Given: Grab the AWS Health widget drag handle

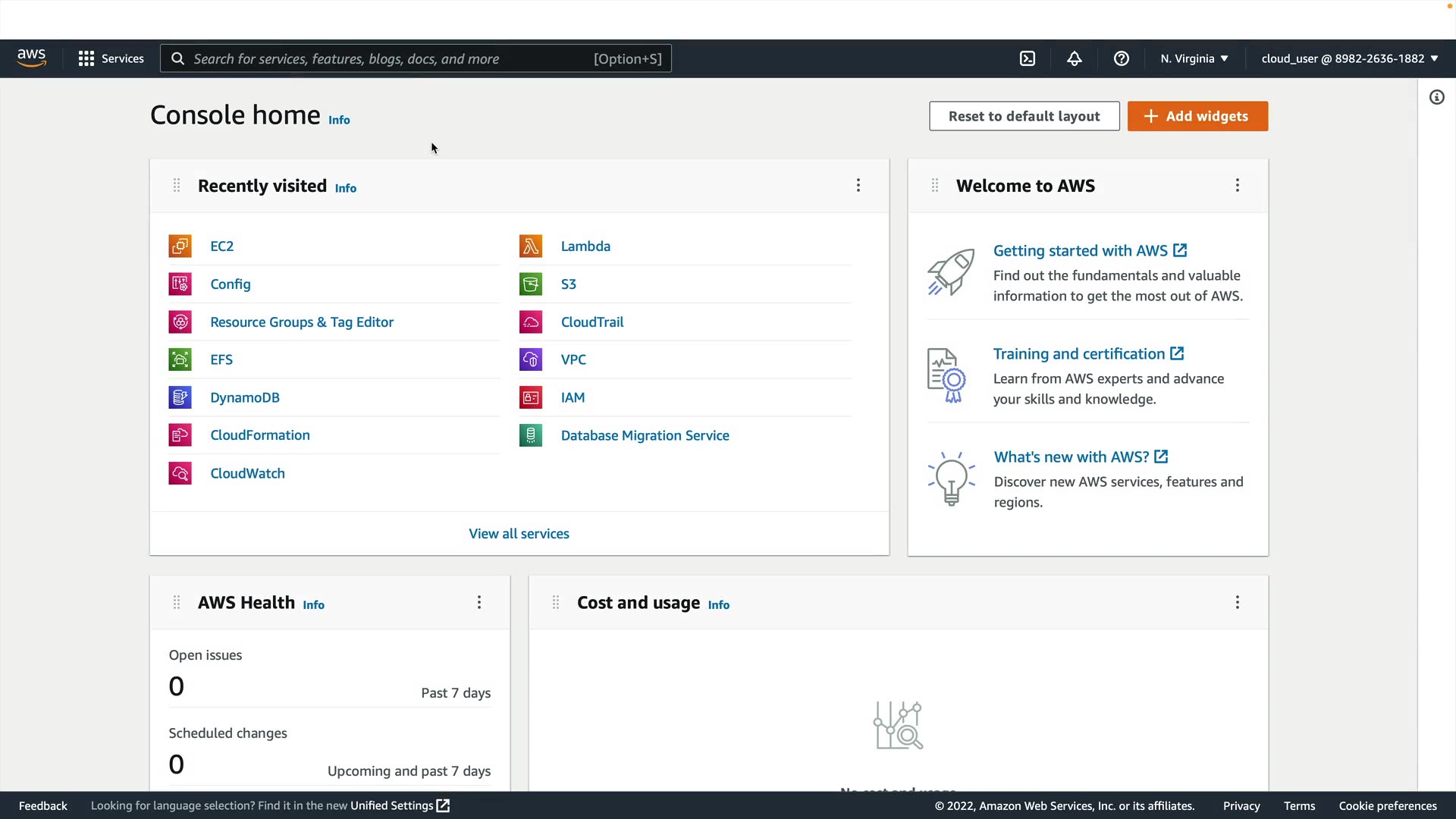Looking at the screenshot, I should [x=177, y=602].
